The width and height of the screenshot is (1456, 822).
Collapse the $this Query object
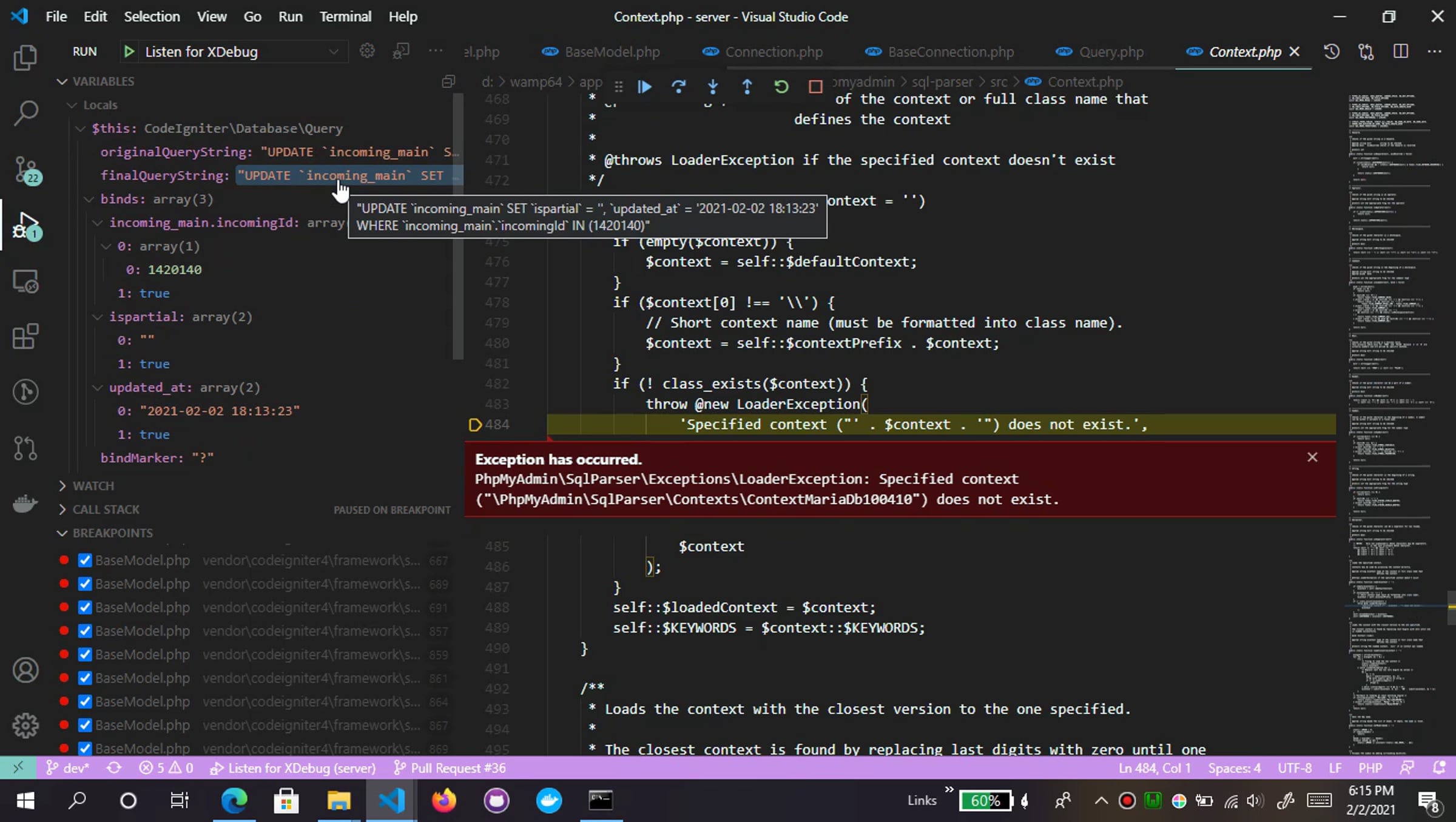(80, 129)
